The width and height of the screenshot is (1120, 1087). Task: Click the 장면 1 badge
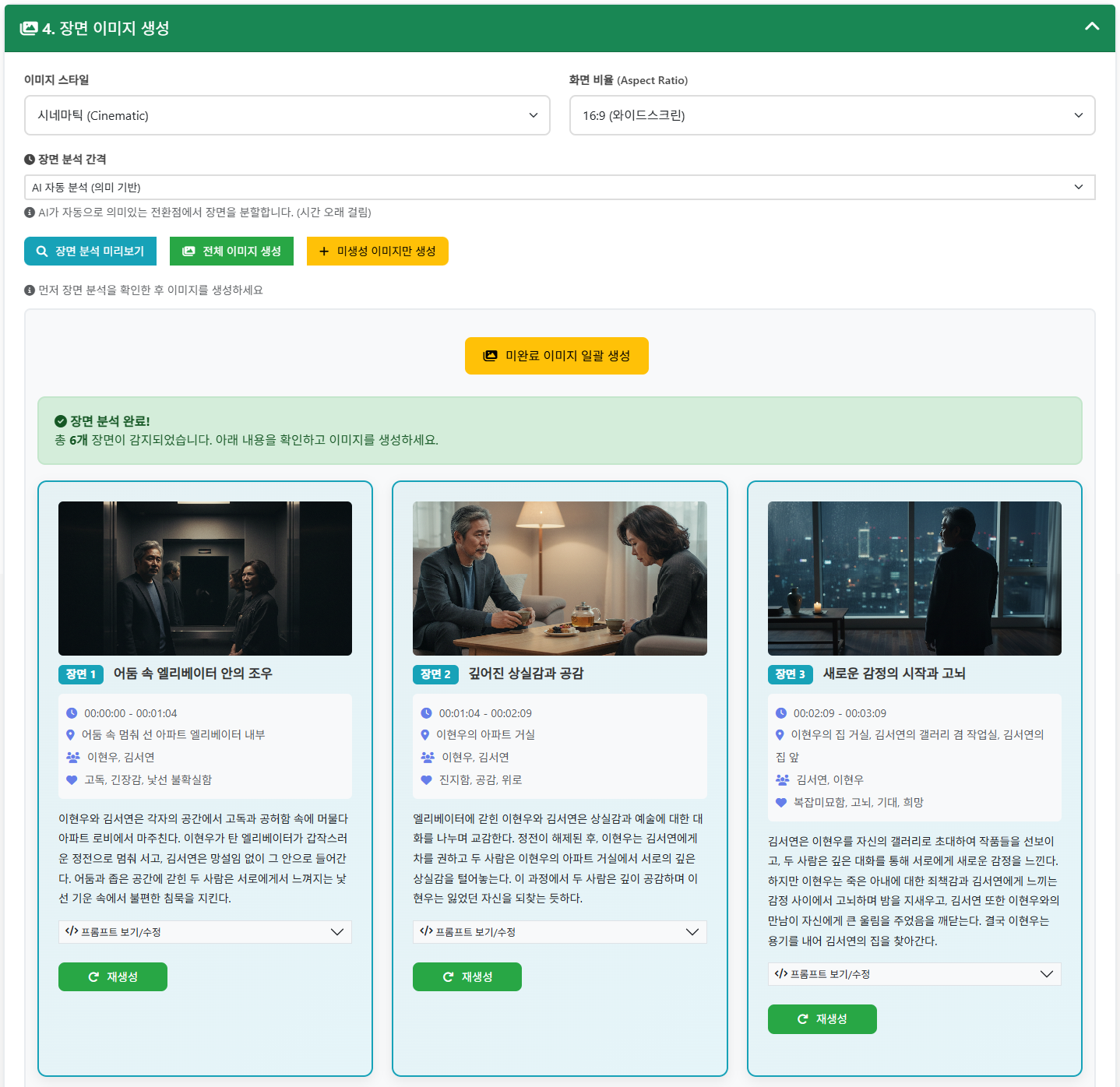coord(81,674)
